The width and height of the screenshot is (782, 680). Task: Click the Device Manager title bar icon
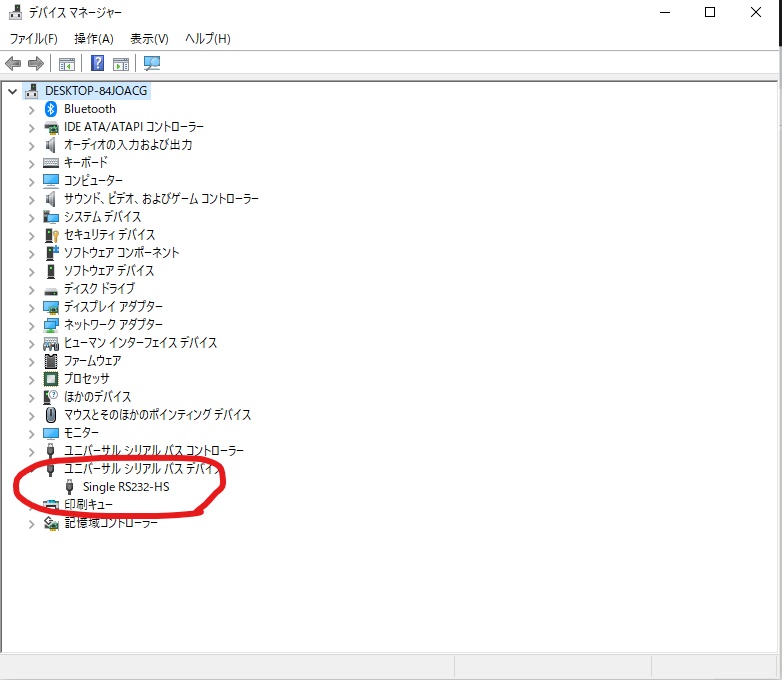pyautogui.click(x=15, y=12)
